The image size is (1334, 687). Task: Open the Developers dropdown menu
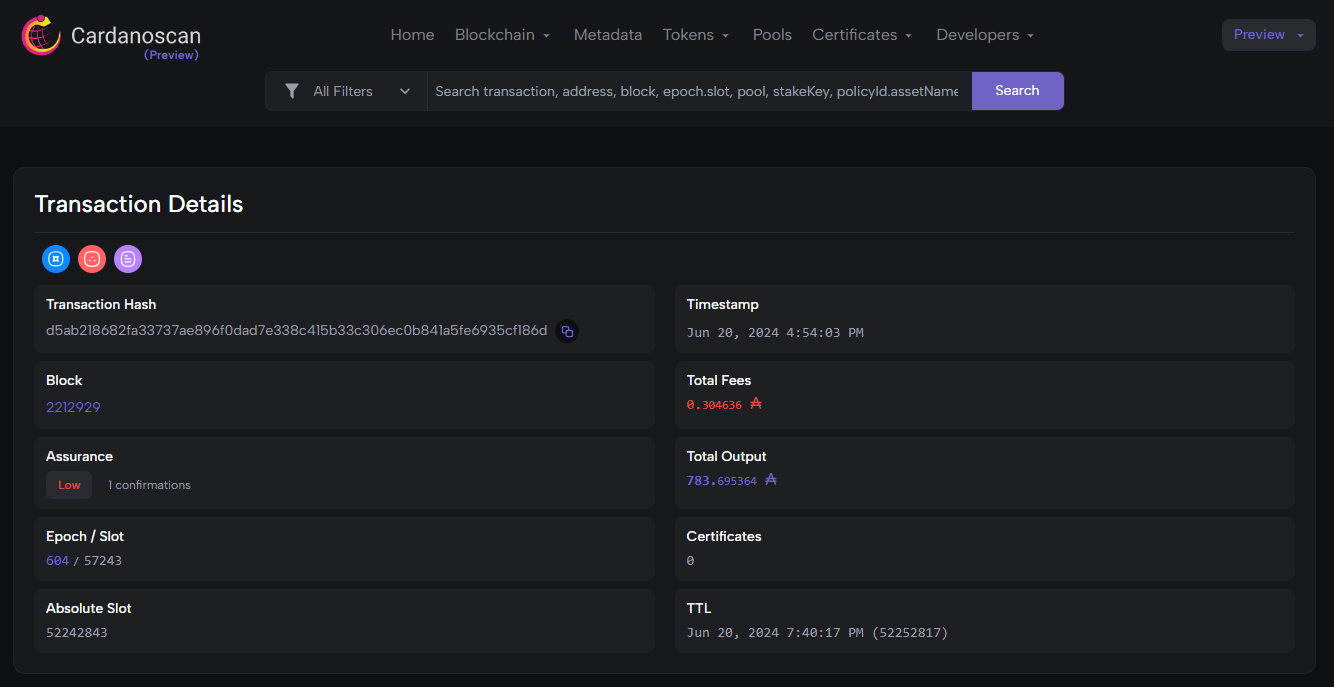985,35
